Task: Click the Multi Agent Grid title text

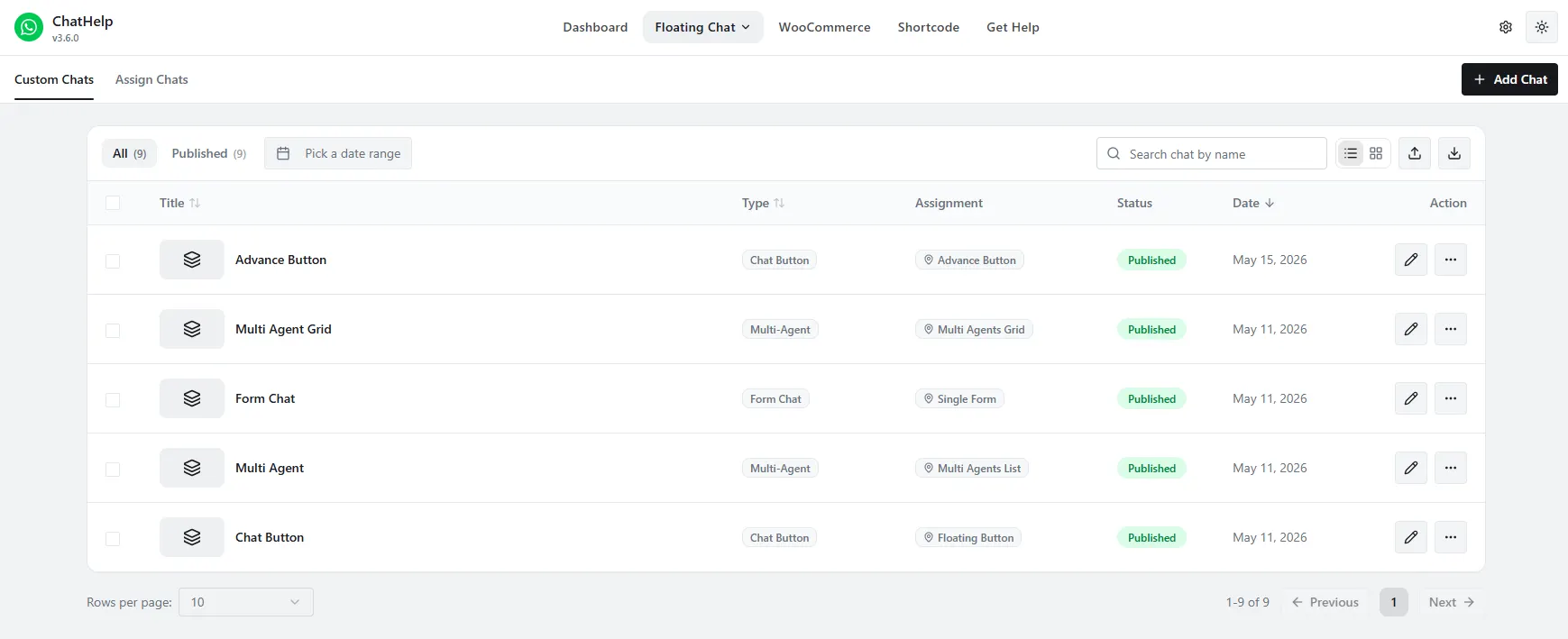Action: click(283, 329)
